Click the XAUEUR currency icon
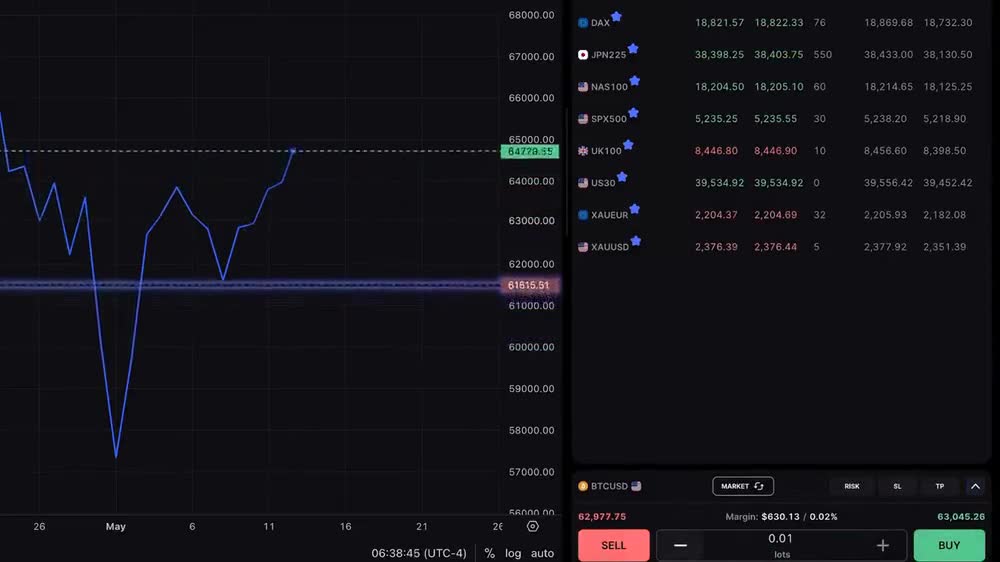 pyautogui.click(x=583, y=215)
